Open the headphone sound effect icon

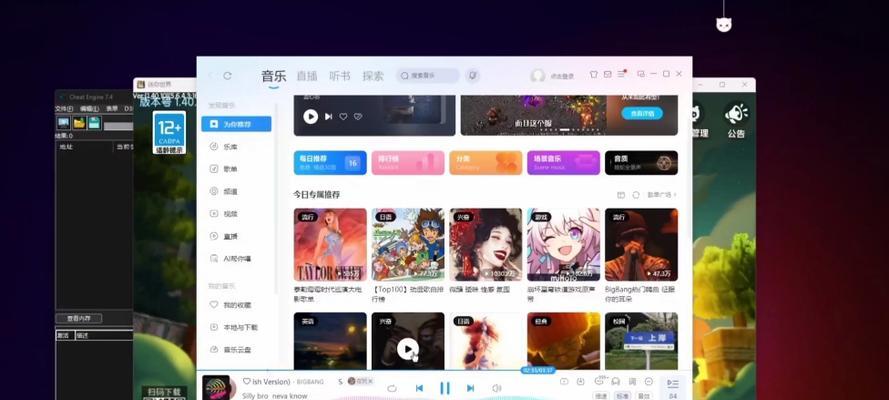pos(616,381)
